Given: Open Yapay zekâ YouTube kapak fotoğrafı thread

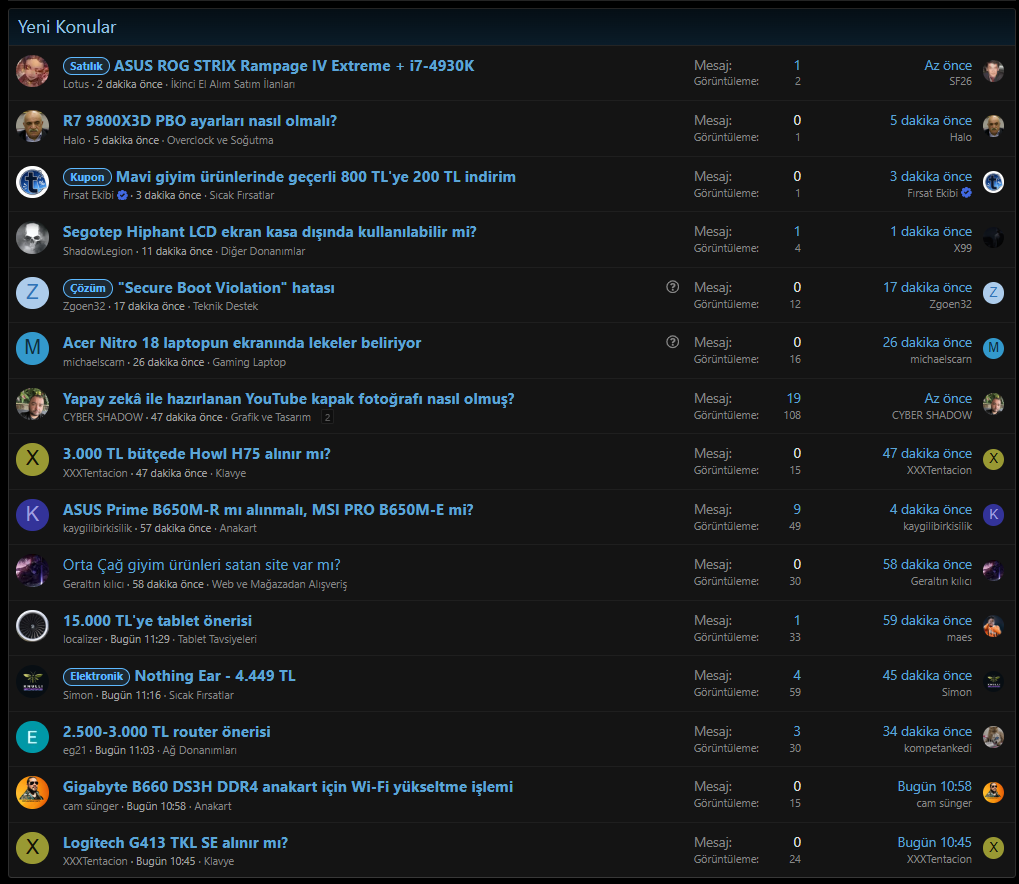Looking at the screenshot, I should (x=289, y=399).
